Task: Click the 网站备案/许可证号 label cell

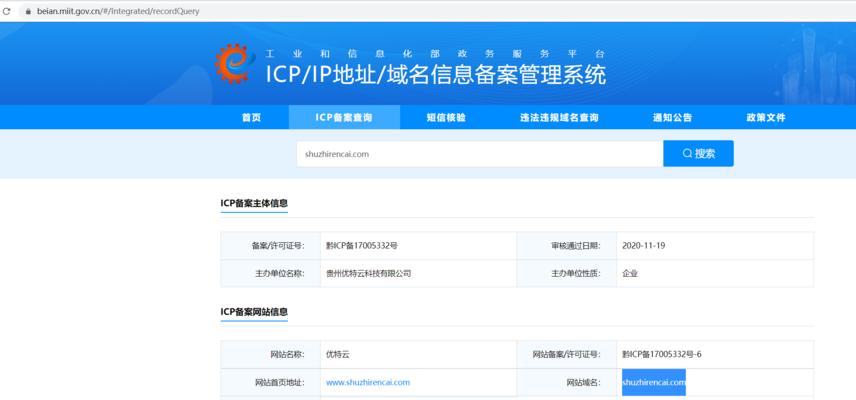Action: click(x=567, y=355)
